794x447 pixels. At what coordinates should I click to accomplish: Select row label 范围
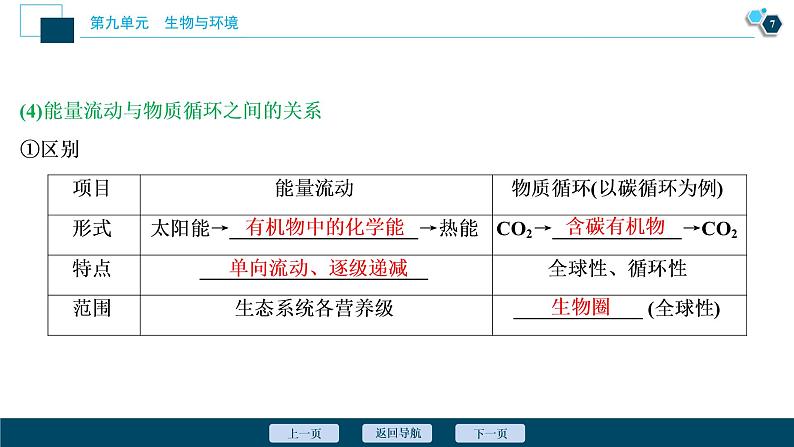(x=91, y=308)
